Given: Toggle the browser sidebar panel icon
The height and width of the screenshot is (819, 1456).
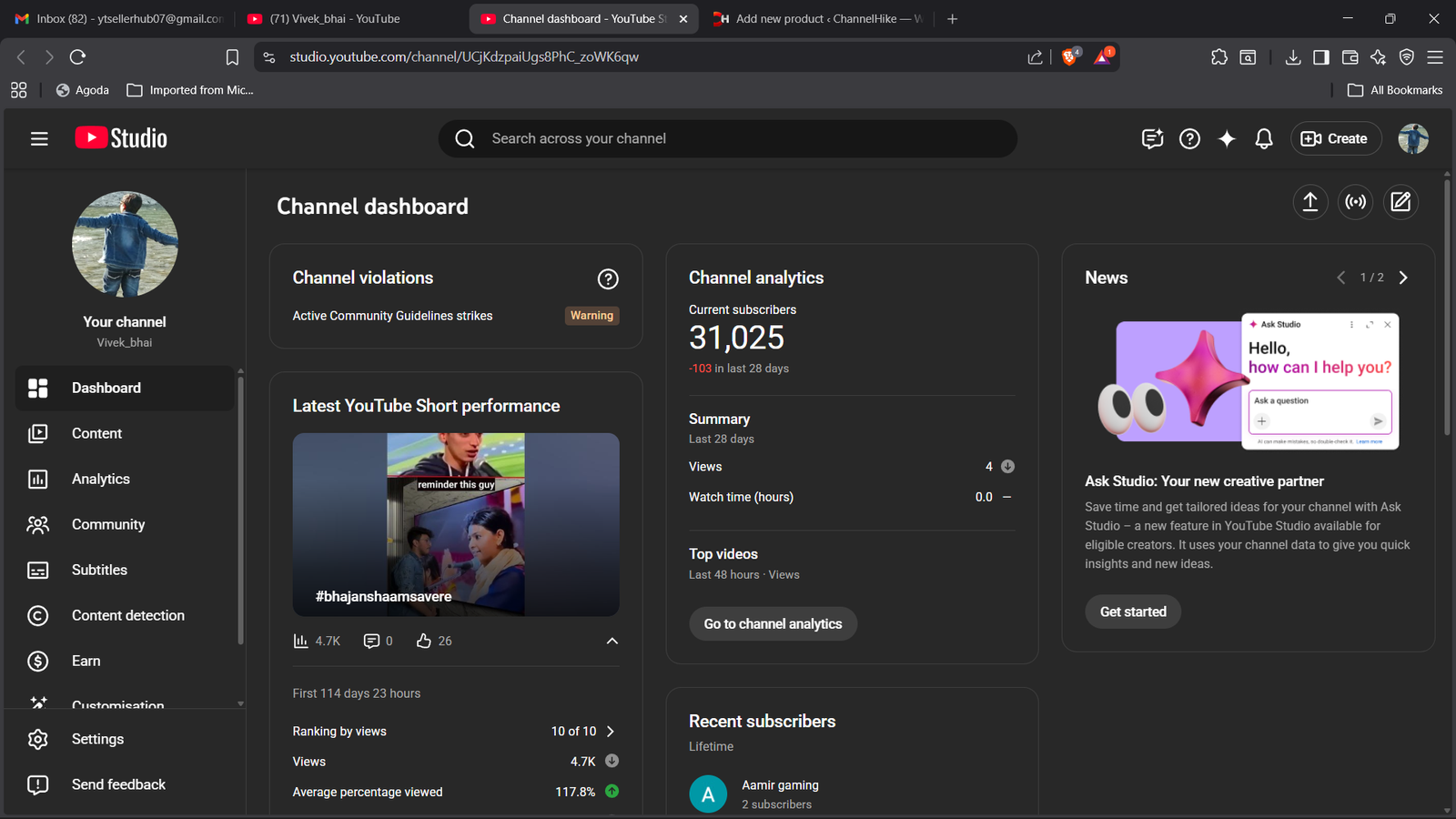Looking at the screenshot, I should 1320,57.
